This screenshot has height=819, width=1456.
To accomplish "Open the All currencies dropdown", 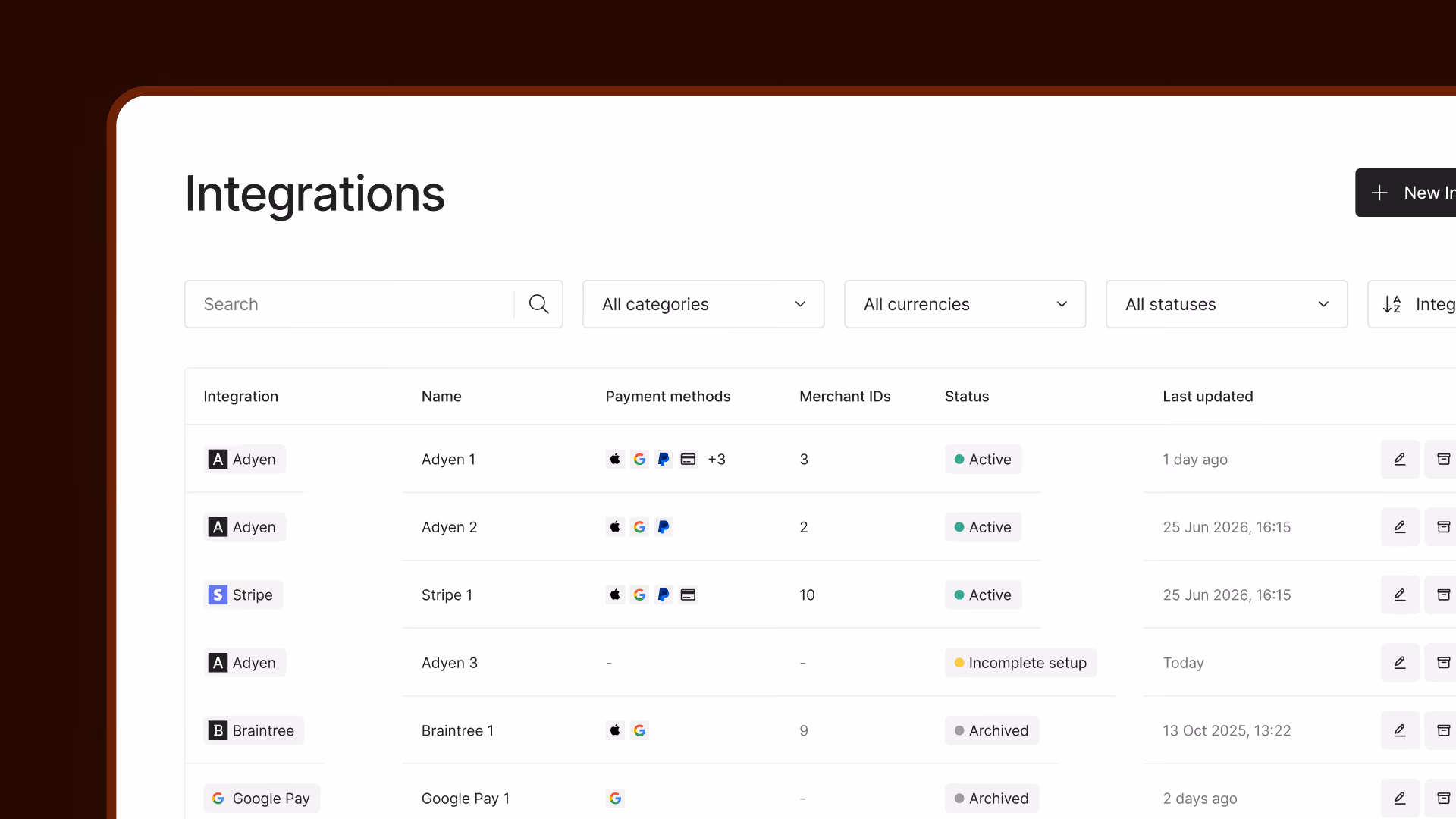I will 965,304.
